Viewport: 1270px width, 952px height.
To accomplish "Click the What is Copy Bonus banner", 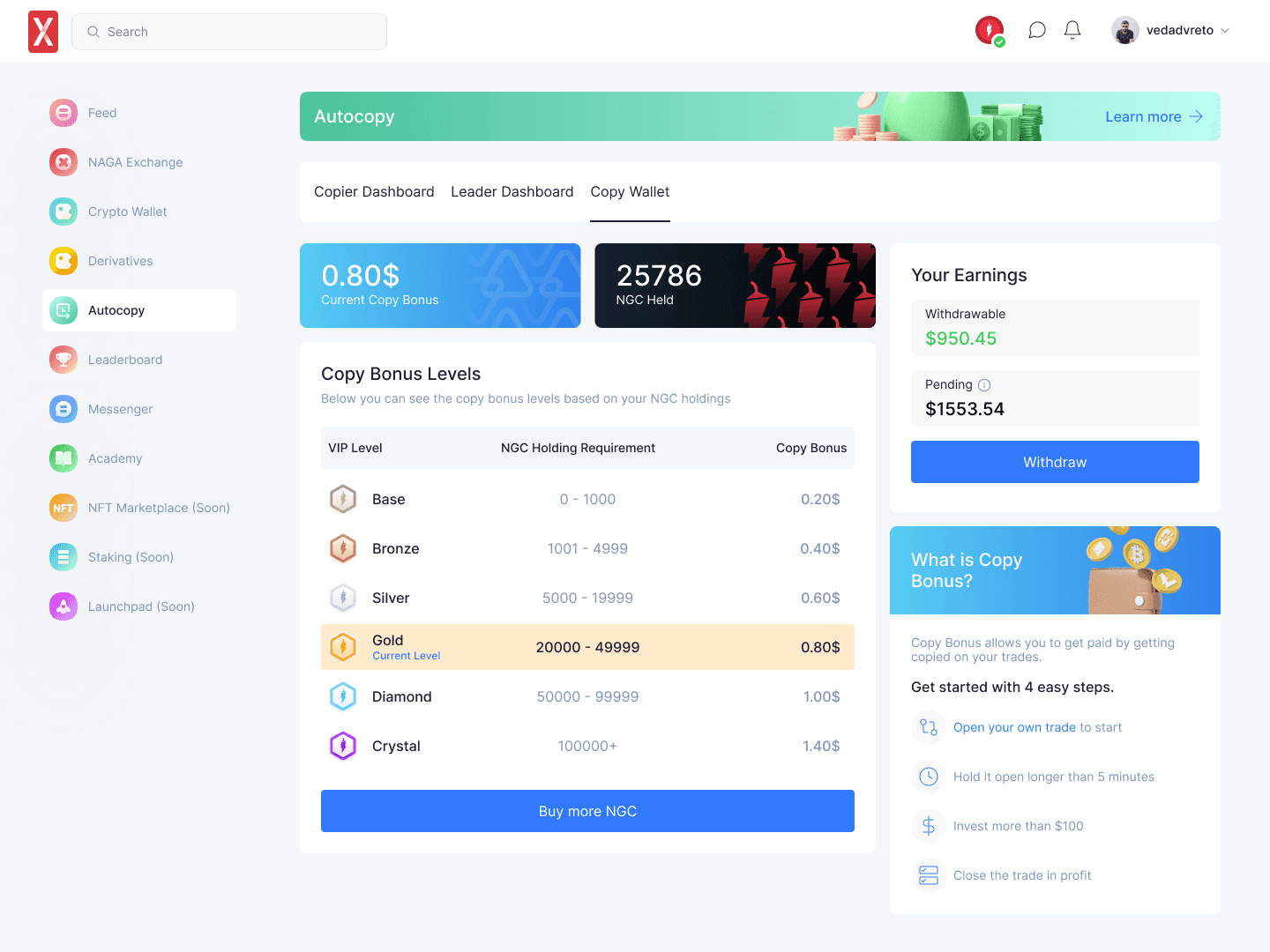I will tap(1055, 570).
